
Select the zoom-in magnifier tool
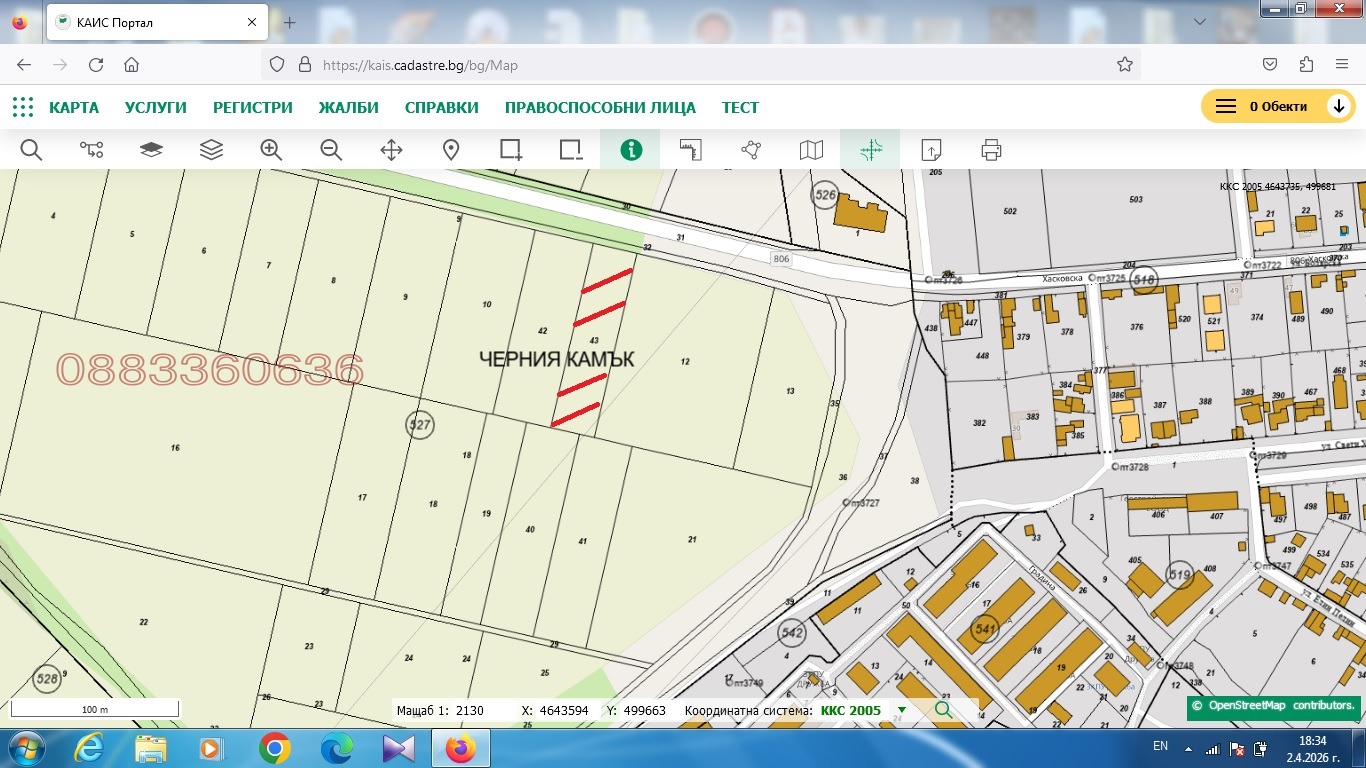click(271, 150)
